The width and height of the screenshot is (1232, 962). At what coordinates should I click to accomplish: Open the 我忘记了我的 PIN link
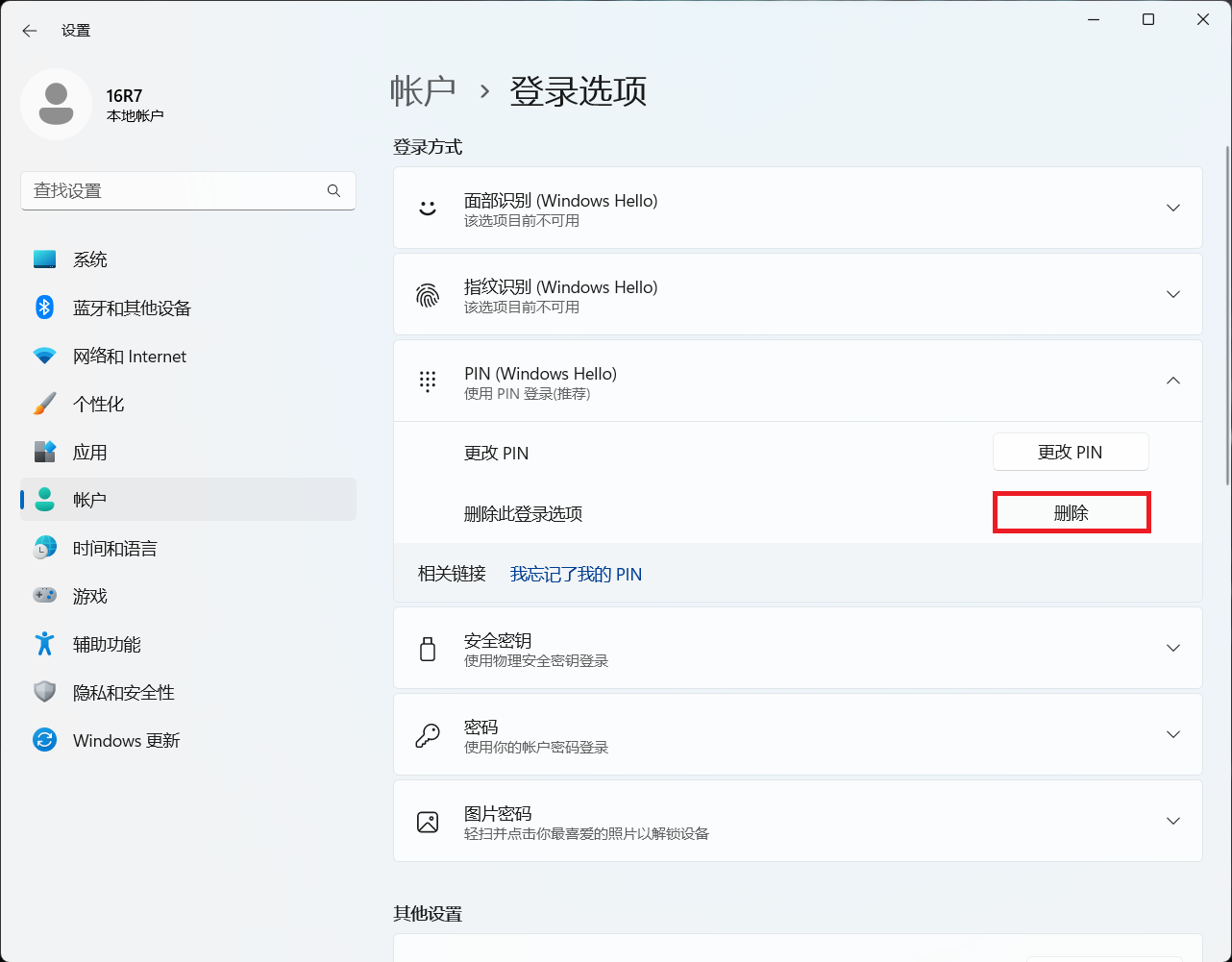tap(576, 574)
